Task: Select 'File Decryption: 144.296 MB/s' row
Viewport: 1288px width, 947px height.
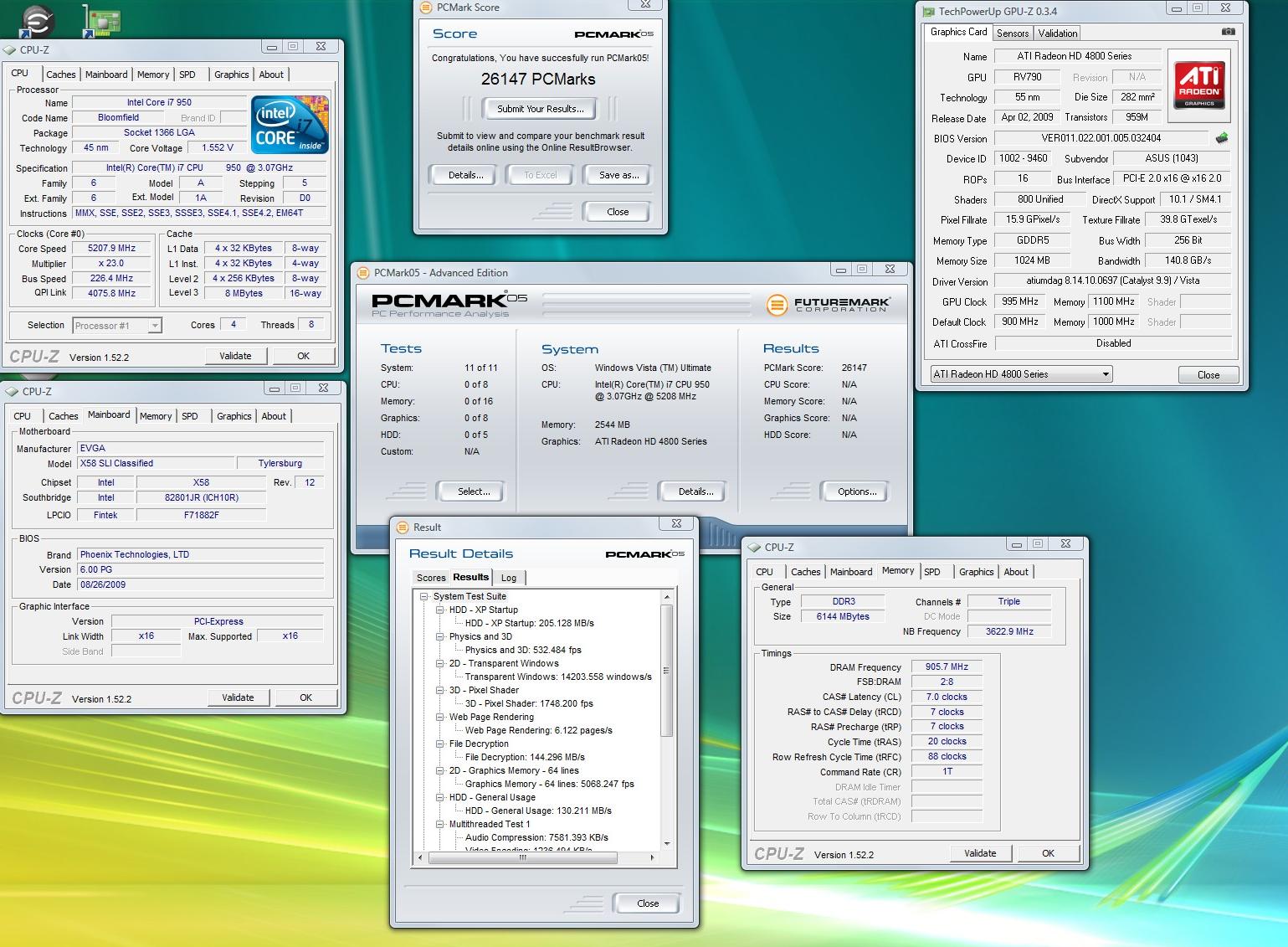Action: point(525,757)
